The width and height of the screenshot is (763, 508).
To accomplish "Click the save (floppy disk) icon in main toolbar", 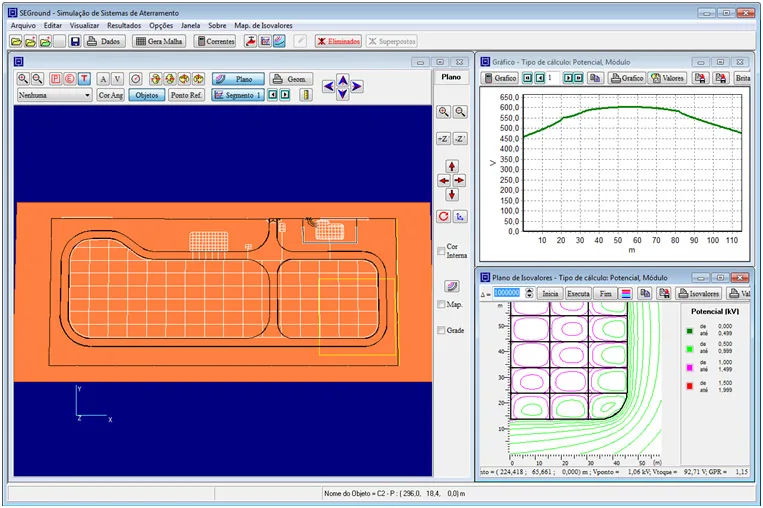I will point(75,41).
